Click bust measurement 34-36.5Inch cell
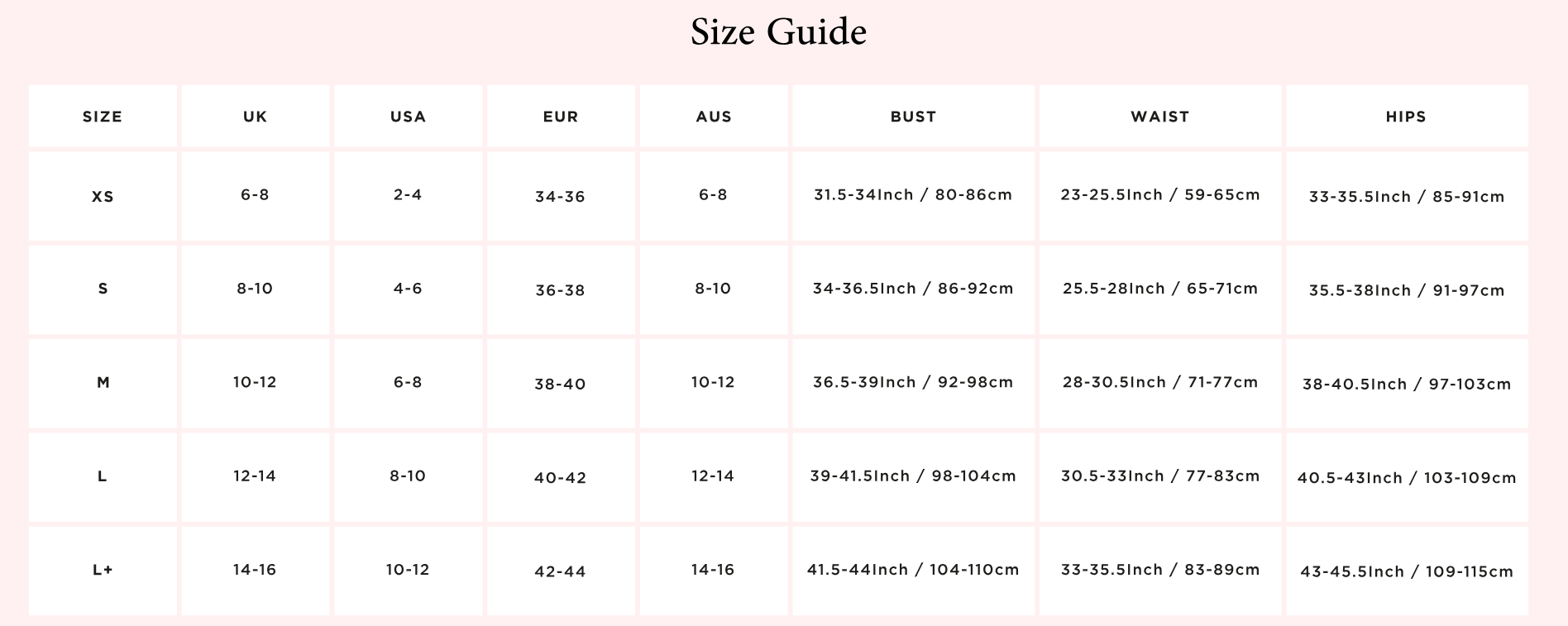Viewport: 1568px width, 626px height. pyautogui.click(x=913, y=289)
